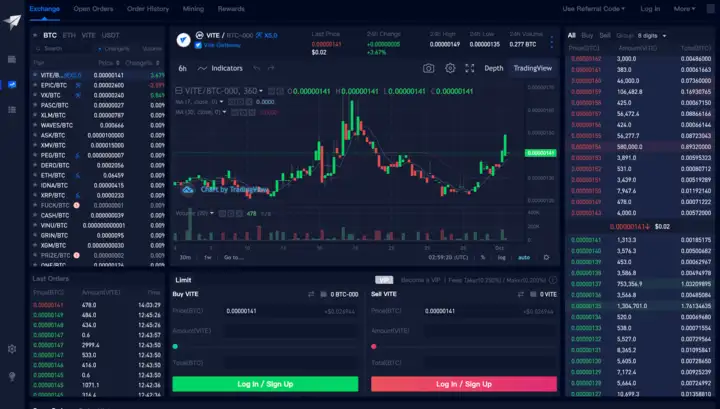
Task: Enter chart fullscreen mode
Action: tap(470, 68)
